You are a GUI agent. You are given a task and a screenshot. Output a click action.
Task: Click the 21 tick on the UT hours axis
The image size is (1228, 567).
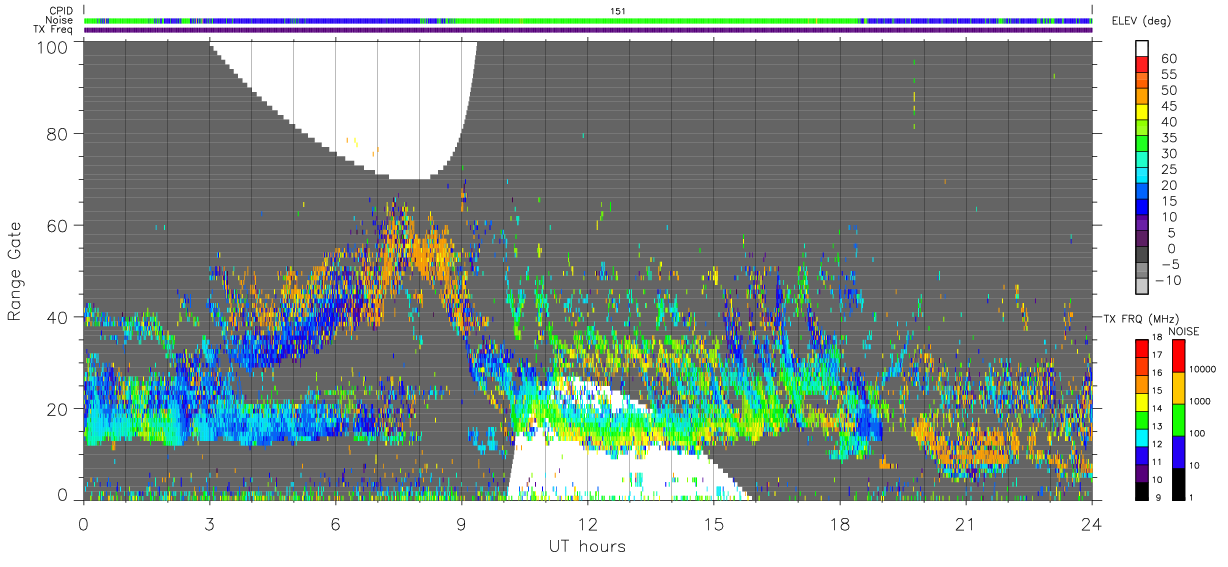[965, 523]
